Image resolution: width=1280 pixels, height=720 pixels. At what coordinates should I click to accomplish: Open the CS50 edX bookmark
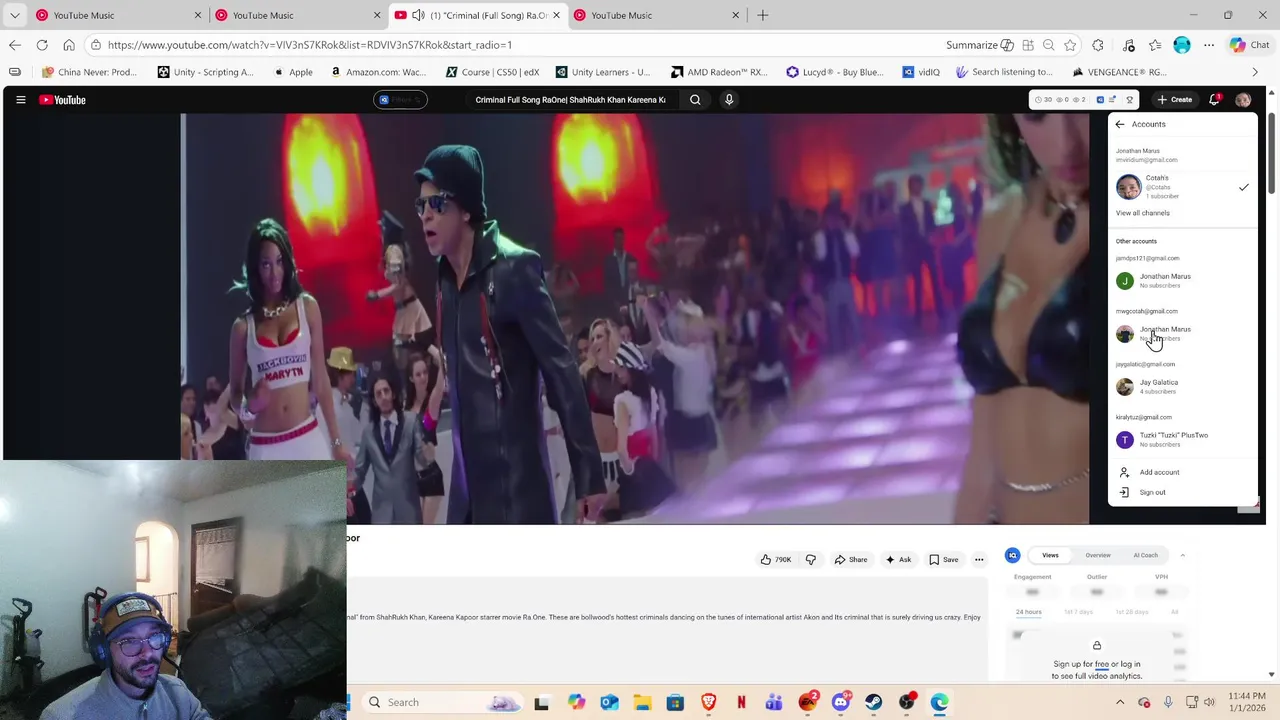[493, 72]
